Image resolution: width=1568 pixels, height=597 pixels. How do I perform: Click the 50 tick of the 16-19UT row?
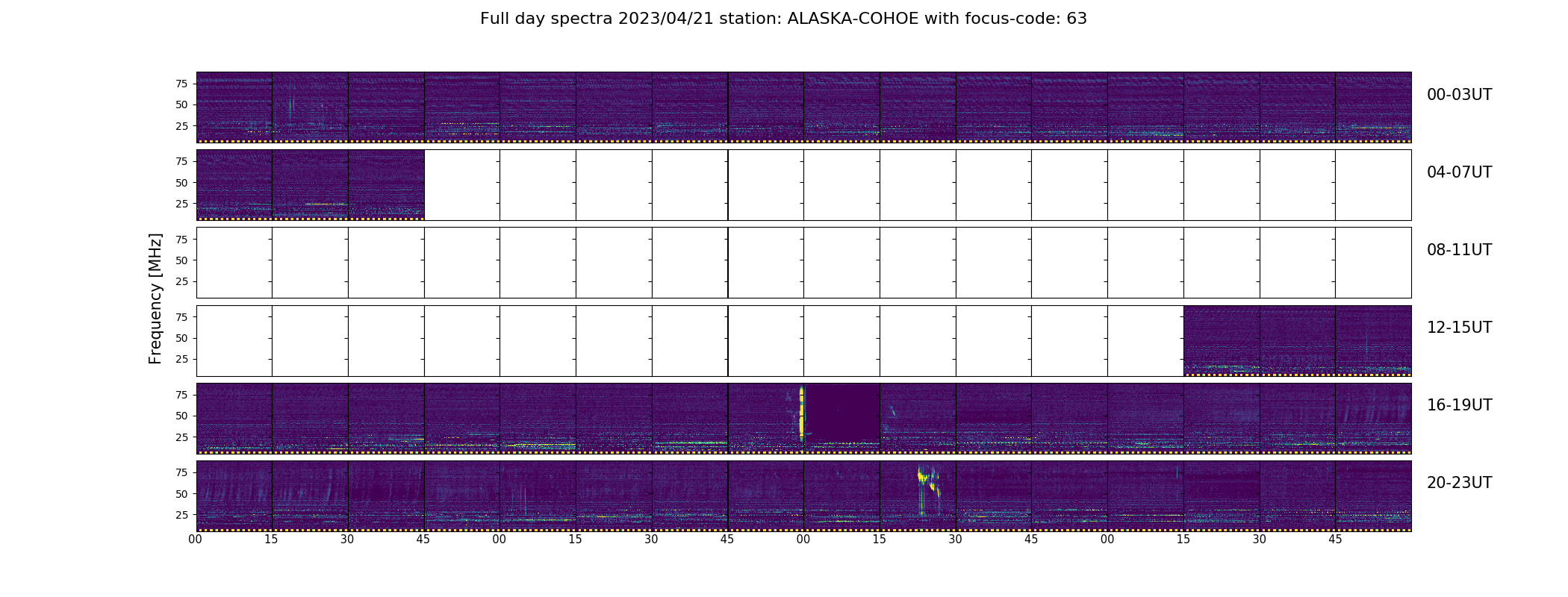181,416
